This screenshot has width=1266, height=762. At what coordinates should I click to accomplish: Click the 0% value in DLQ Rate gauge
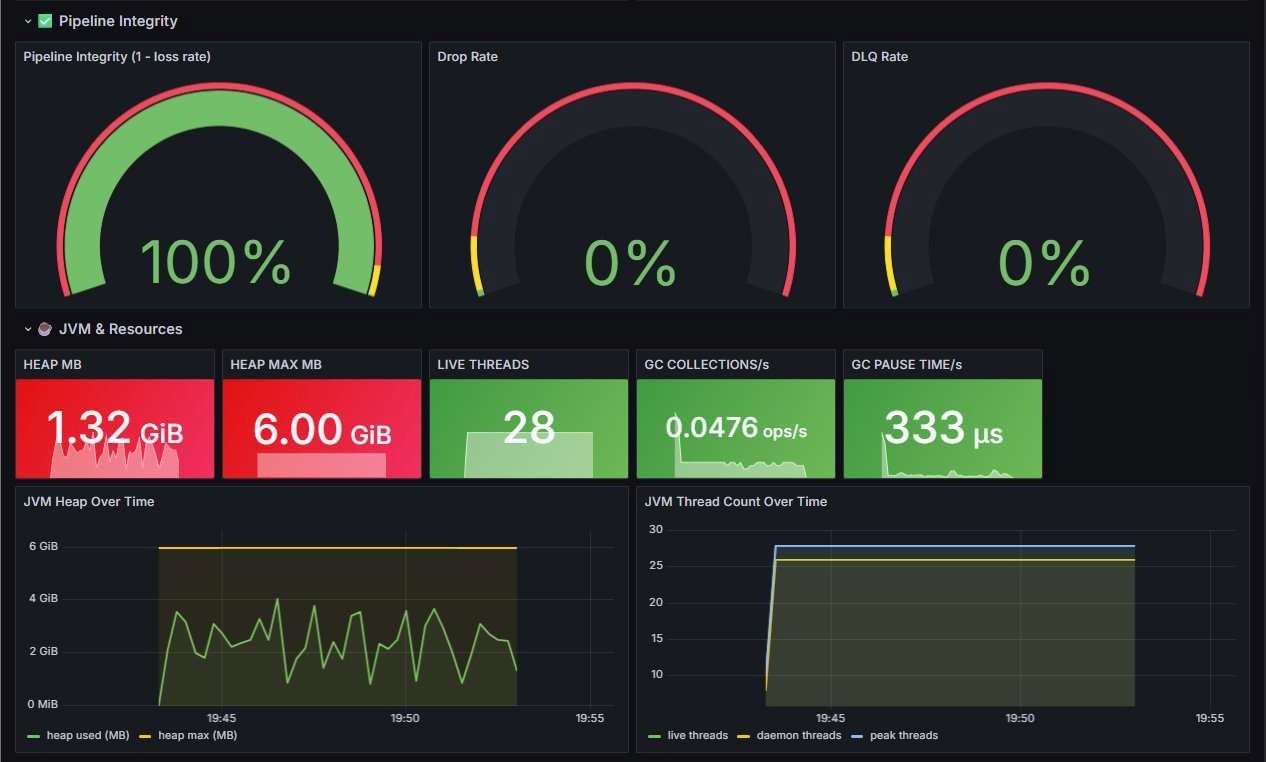pos(1044,263)
